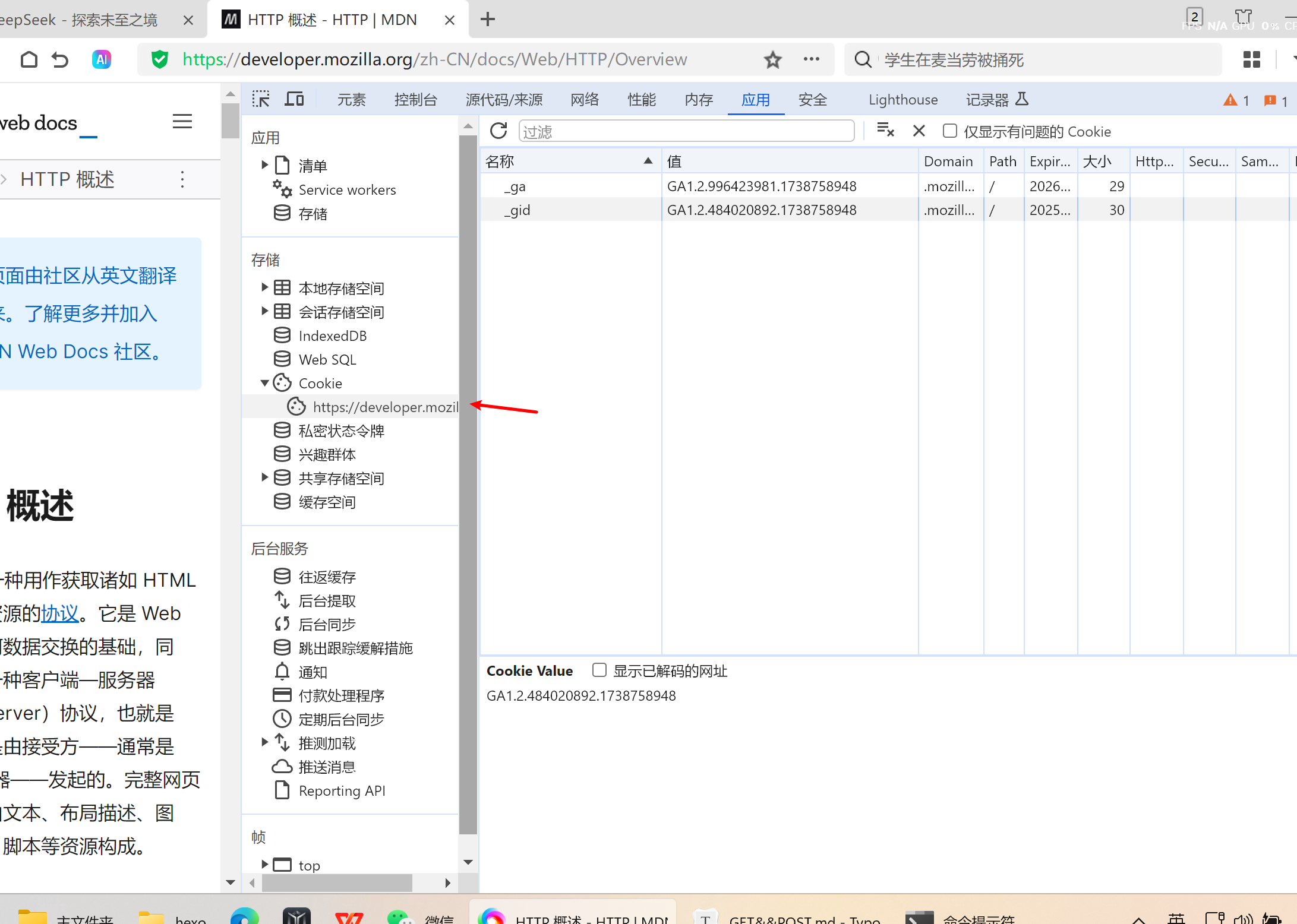
Task: Select Service workers in sidebar
Action: pos(346,190)
